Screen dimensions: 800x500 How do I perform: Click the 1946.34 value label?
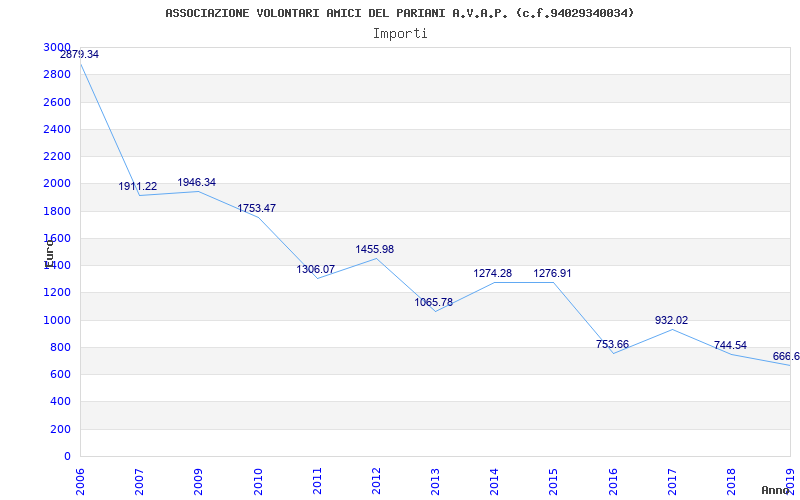tap(197, 182)
